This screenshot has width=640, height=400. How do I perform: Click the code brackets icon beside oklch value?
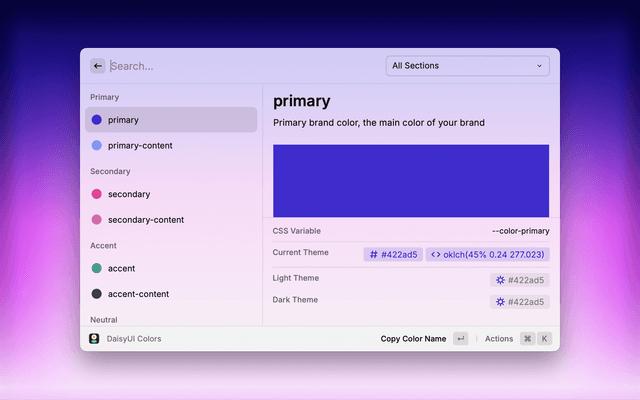(x=436, y=255)
